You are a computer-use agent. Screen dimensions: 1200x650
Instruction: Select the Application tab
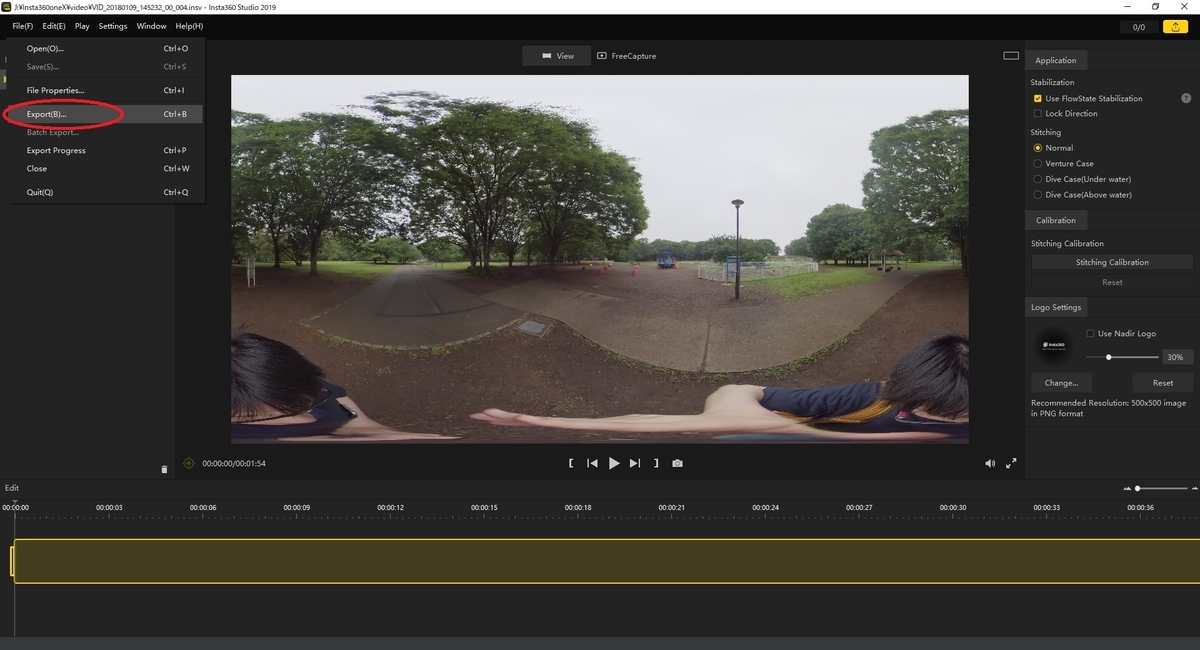tap(1056, 60)
